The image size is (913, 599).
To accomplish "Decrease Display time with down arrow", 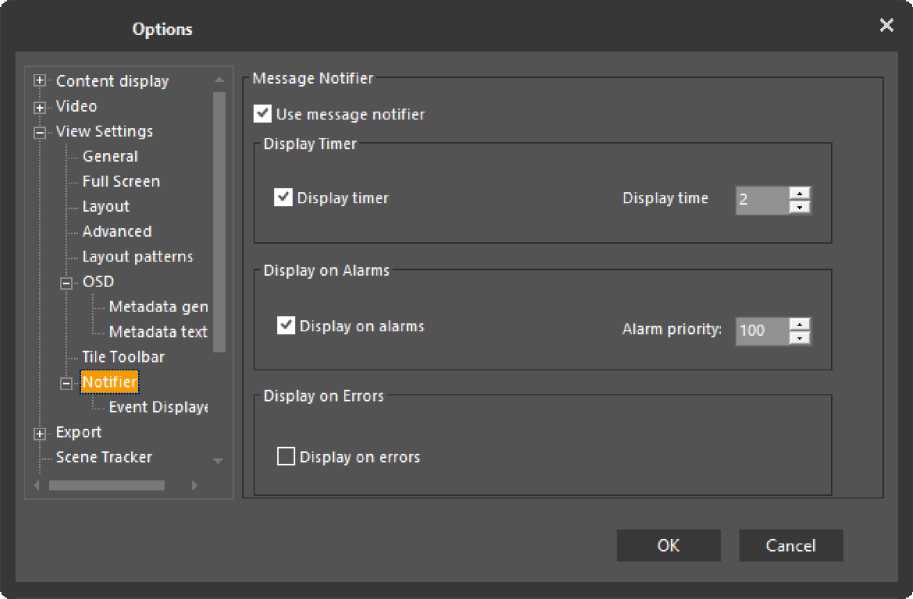I will pyautogui.click(x=799, y=207).
